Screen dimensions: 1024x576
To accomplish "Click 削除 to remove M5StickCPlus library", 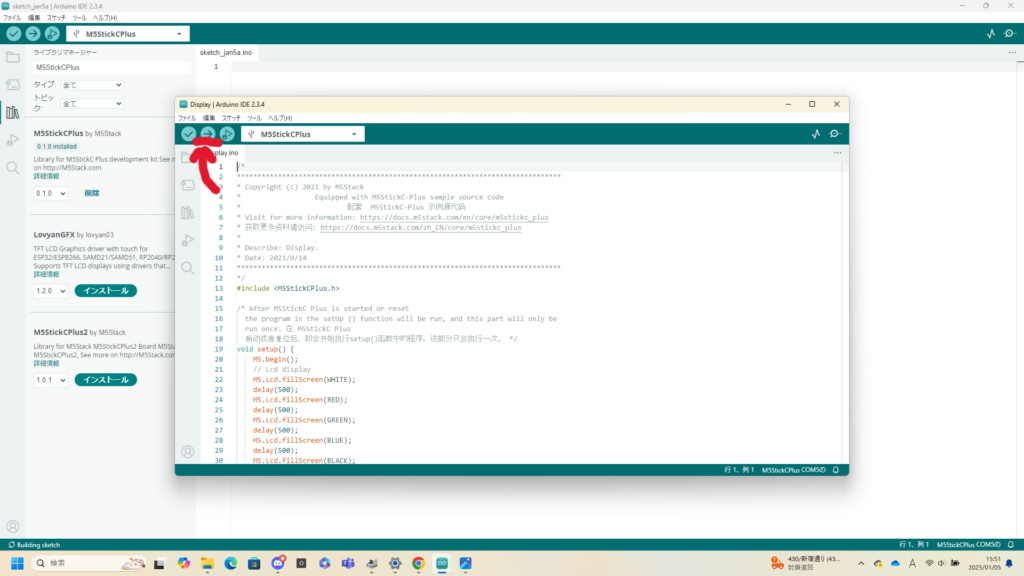I will [x=92, y=193].
